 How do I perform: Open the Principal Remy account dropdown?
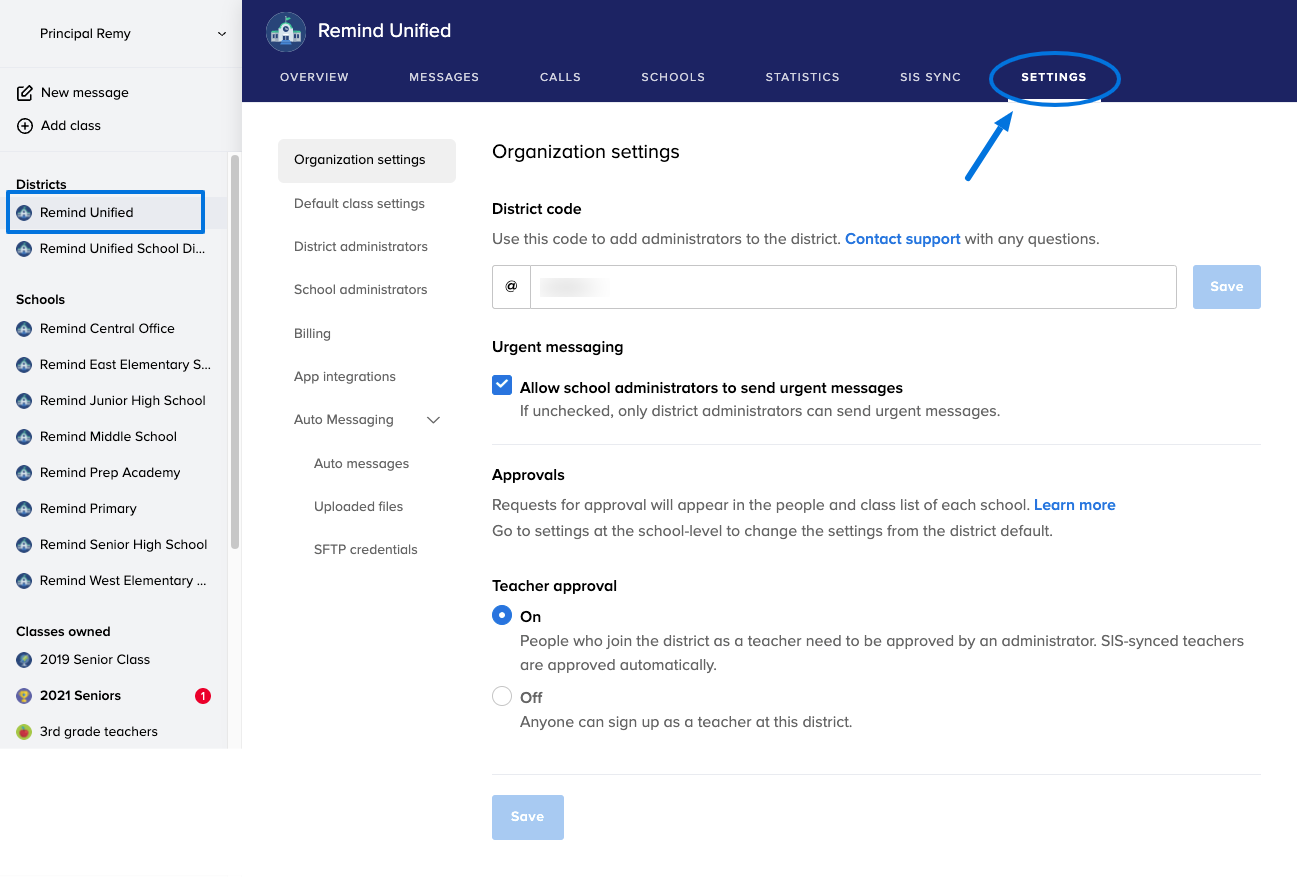(221, 34)
